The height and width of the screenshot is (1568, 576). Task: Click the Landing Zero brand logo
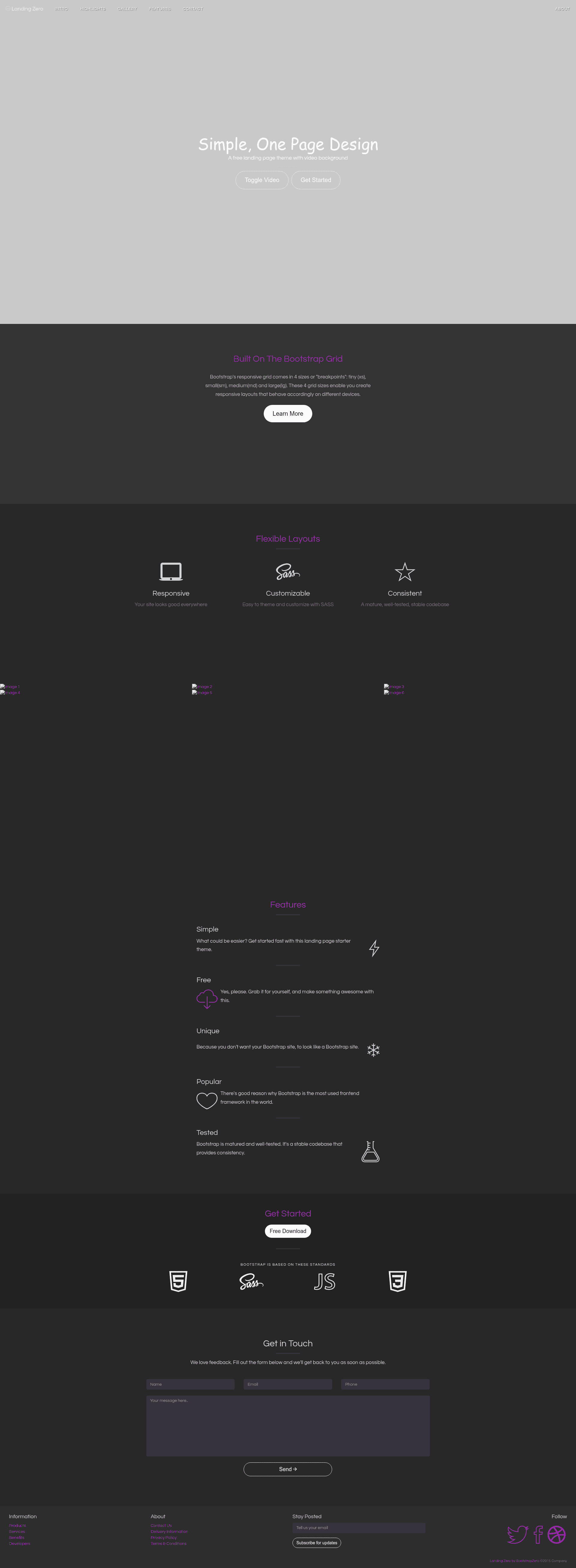(x=24, y=9)
